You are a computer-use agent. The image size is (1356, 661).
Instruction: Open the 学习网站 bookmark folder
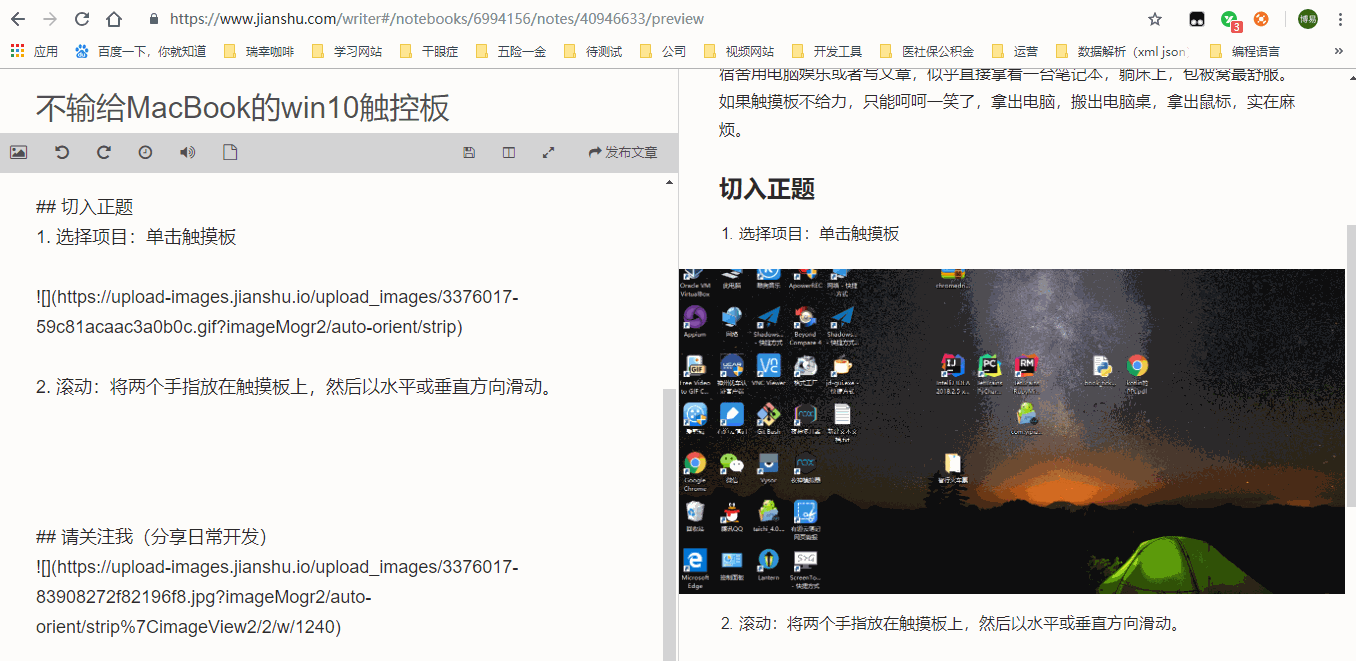coord(347,51)
